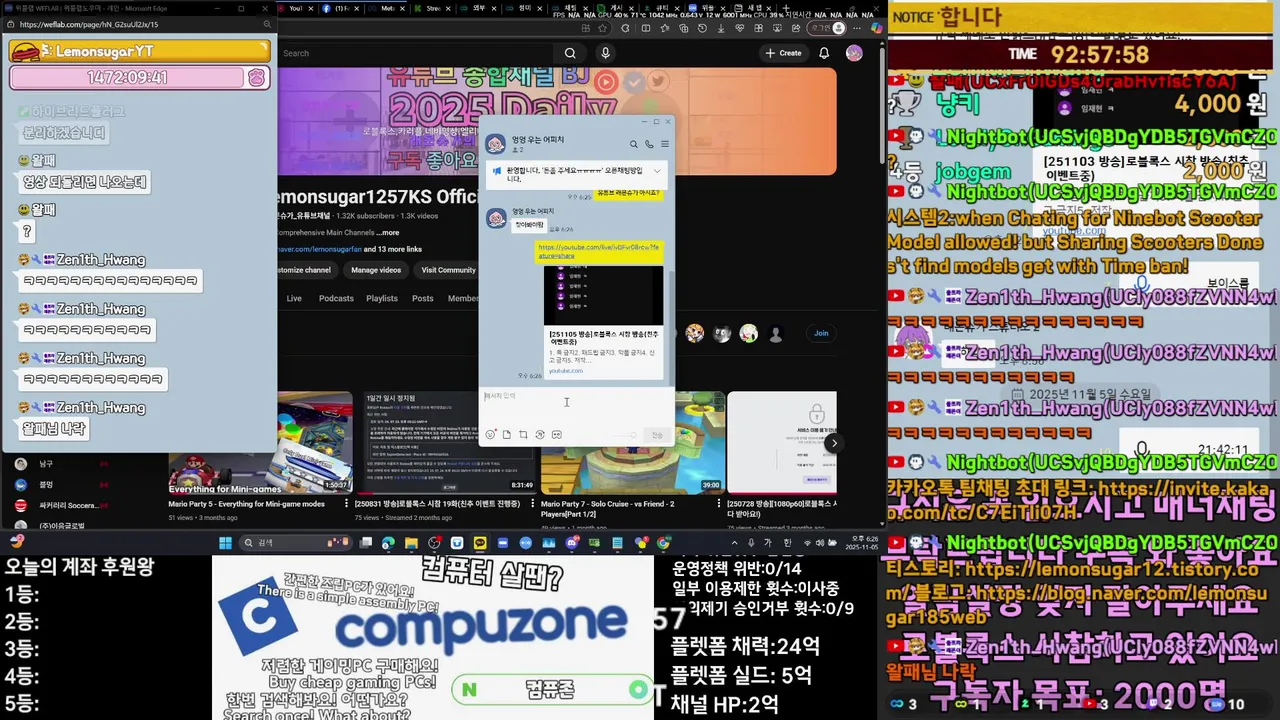
Task: Switch to the Posts channel tab
Action: pos(423,298)
